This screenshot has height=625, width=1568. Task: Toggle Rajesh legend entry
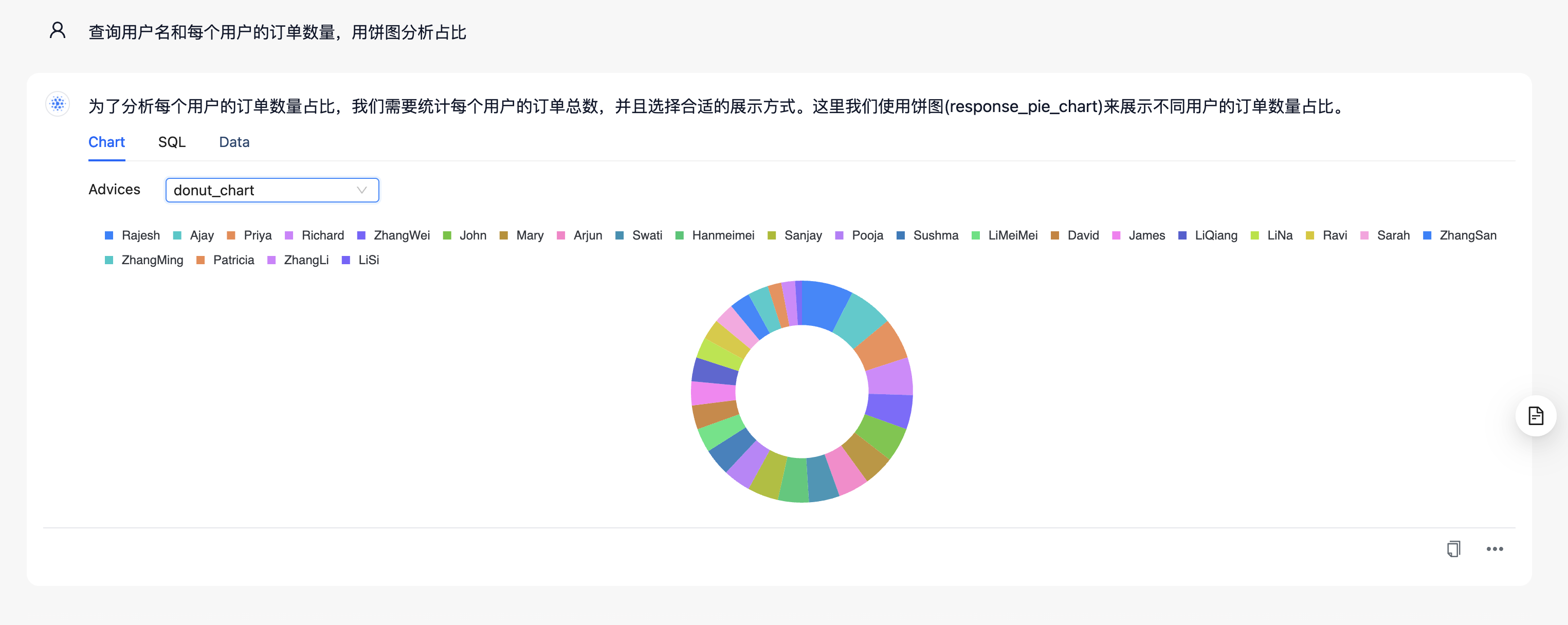click(x=140, y=235)
